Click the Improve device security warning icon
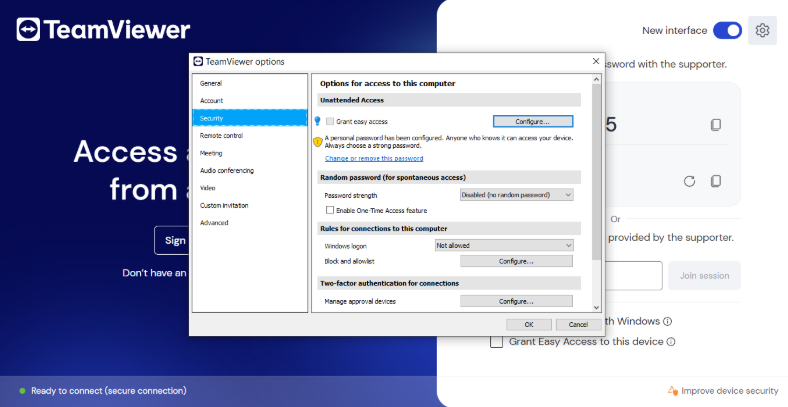 point(672,390)
